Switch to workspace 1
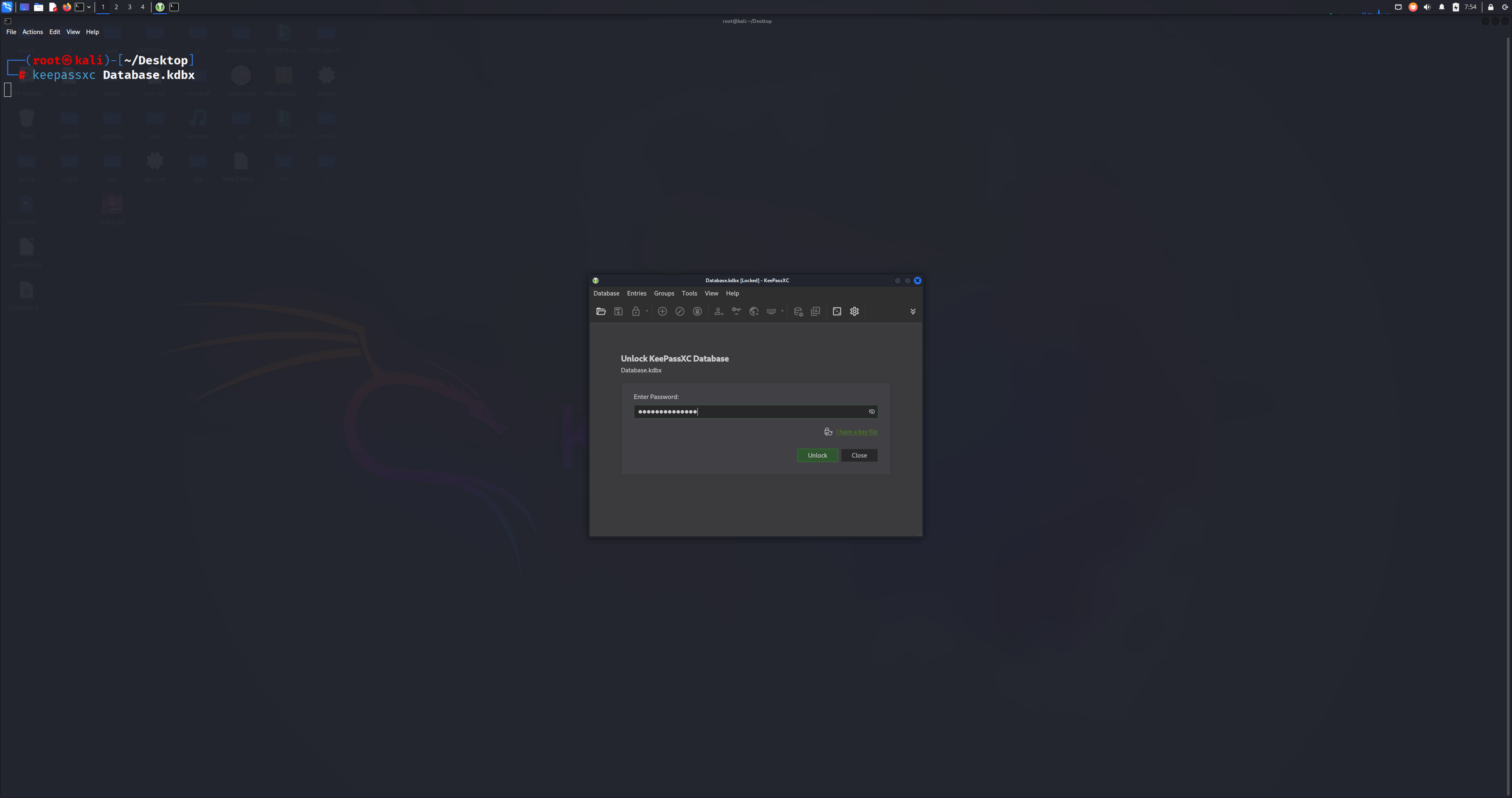This screenshot has width=1512, height=798. tap(103, 7)
